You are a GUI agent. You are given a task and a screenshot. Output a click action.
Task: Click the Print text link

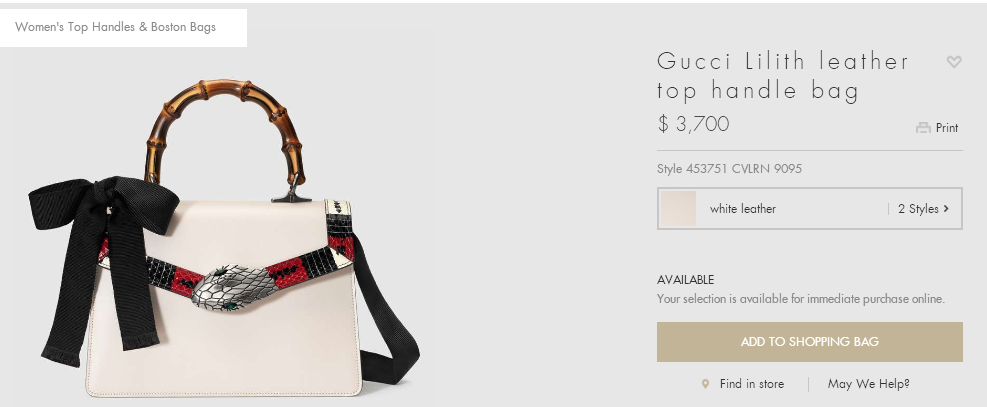947,128
